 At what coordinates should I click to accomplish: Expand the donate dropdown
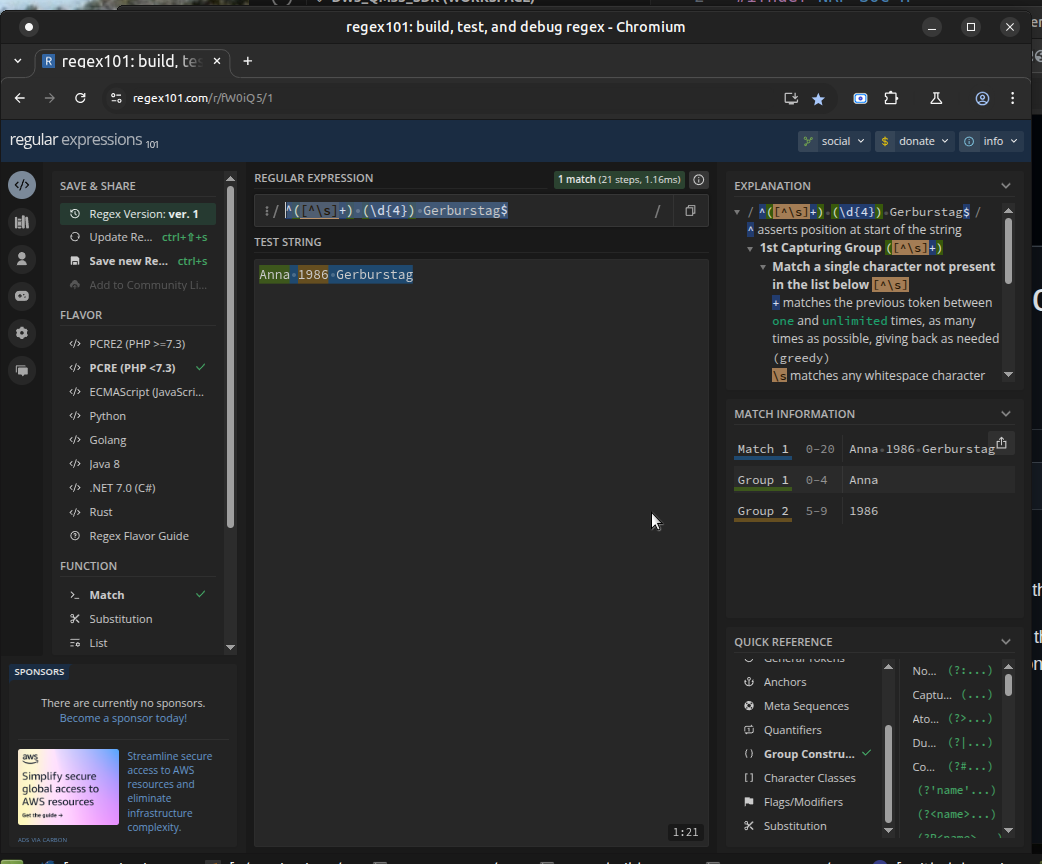[914, 141]
